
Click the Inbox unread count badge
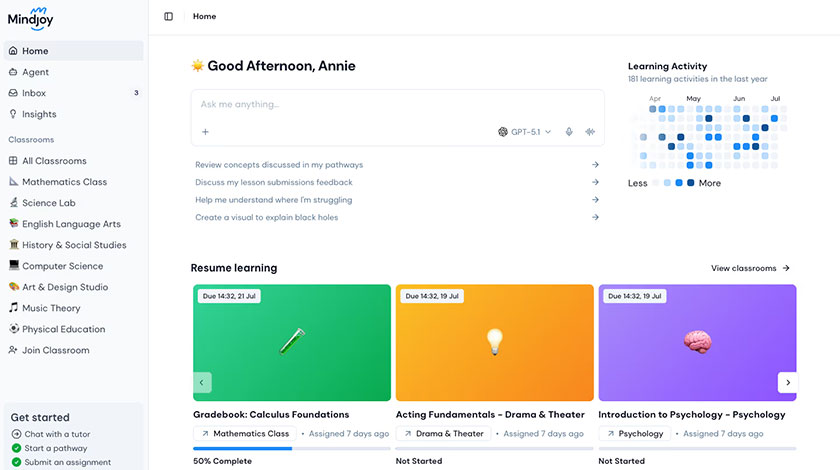pos(136,93)
